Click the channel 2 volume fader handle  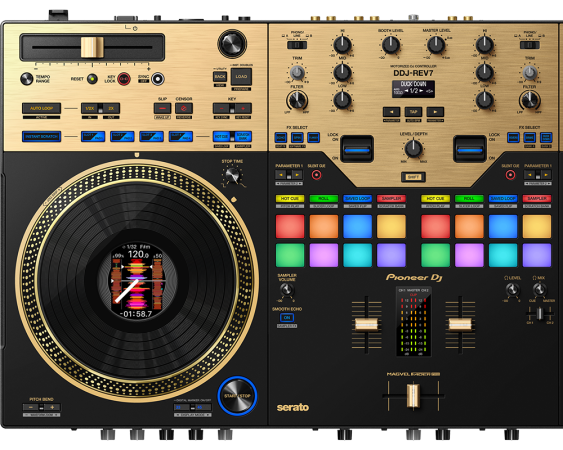pos(460,324)
